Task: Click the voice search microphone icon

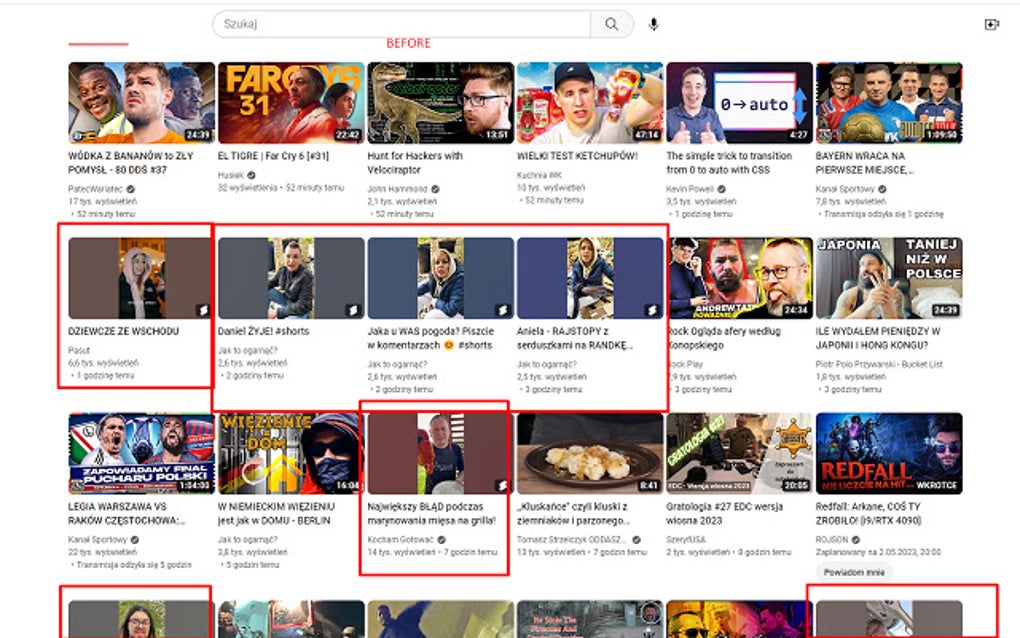Action: [x=653, y=24]
